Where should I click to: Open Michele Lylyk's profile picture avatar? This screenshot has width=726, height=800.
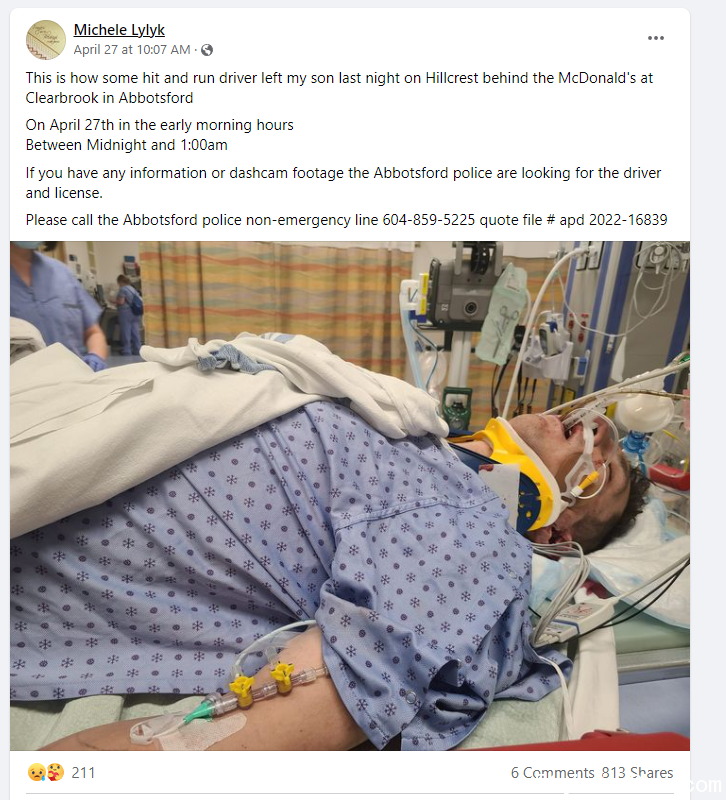tap(46, 40)
